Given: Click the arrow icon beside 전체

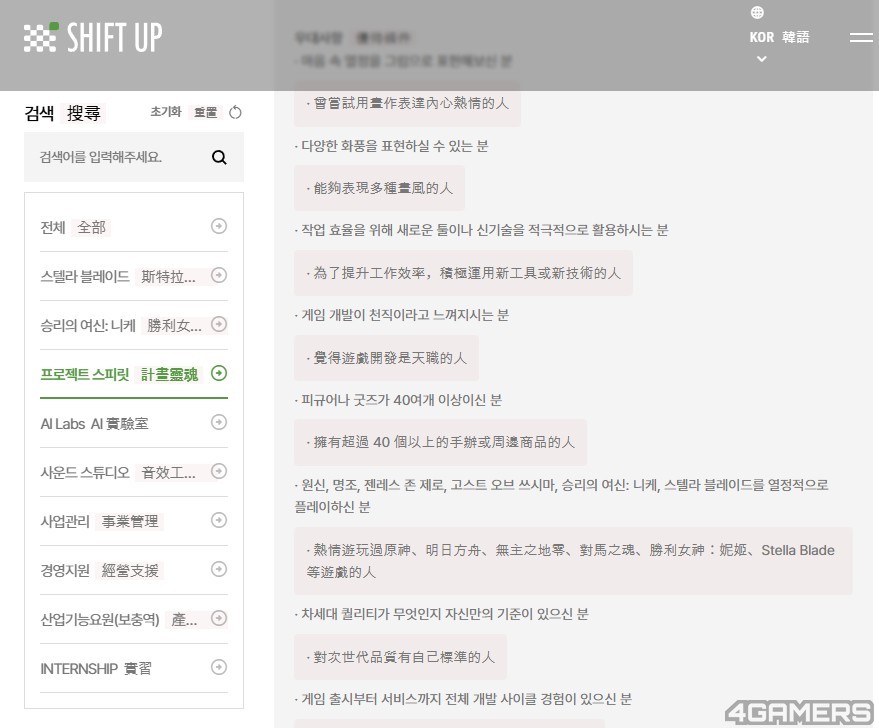Looking at the screenshot, I should pos(219,226).
